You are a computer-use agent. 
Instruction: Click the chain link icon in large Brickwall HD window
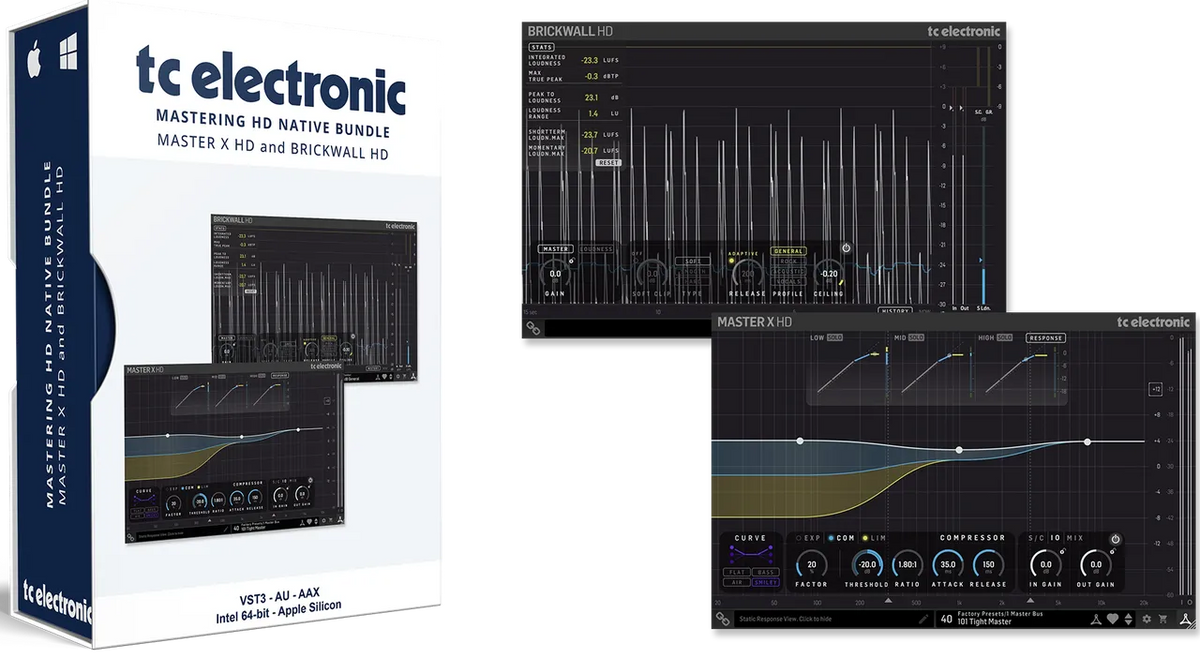[x=534, y=328]
